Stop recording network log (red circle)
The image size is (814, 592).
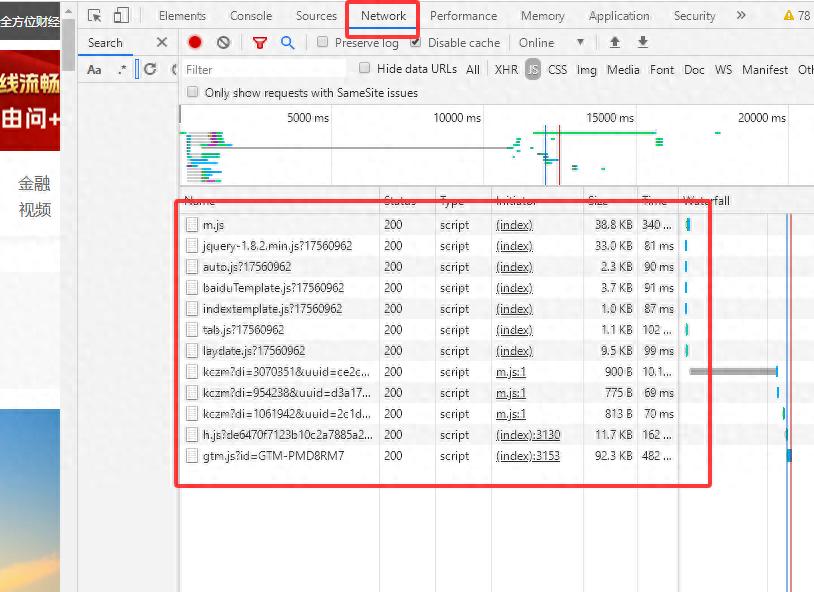pyautogui.click(x=195, y=42)
